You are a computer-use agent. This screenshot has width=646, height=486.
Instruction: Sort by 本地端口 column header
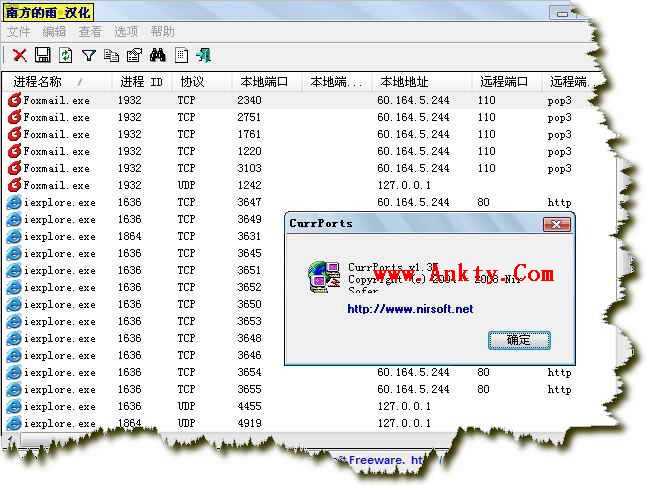(267, 82)
